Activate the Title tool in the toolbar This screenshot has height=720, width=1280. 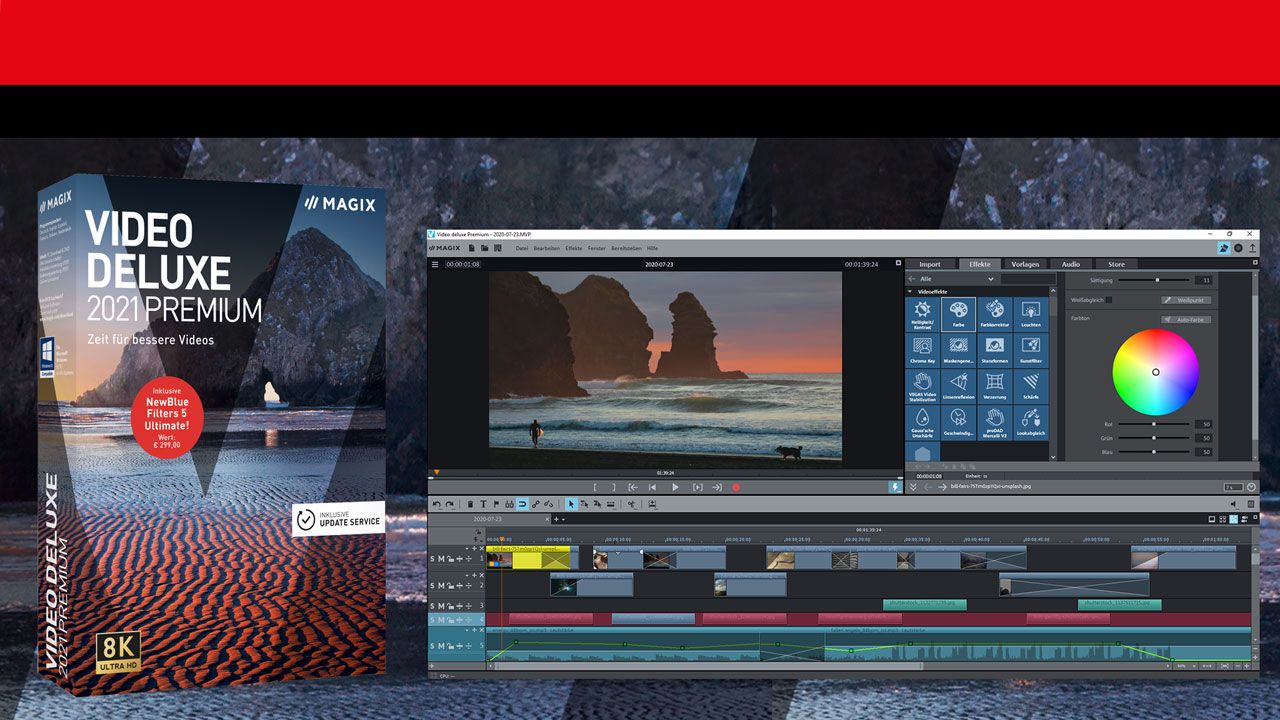click(x=483, y=504)
